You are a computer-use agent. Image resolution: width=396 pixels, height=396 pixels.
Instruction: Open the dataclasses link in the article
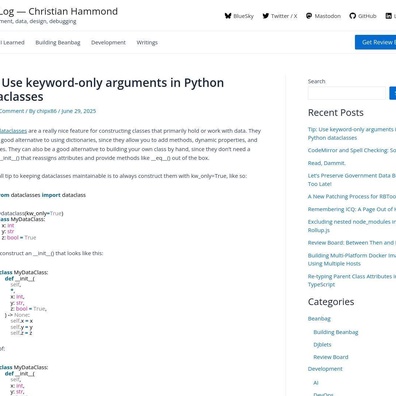[13, 131]
